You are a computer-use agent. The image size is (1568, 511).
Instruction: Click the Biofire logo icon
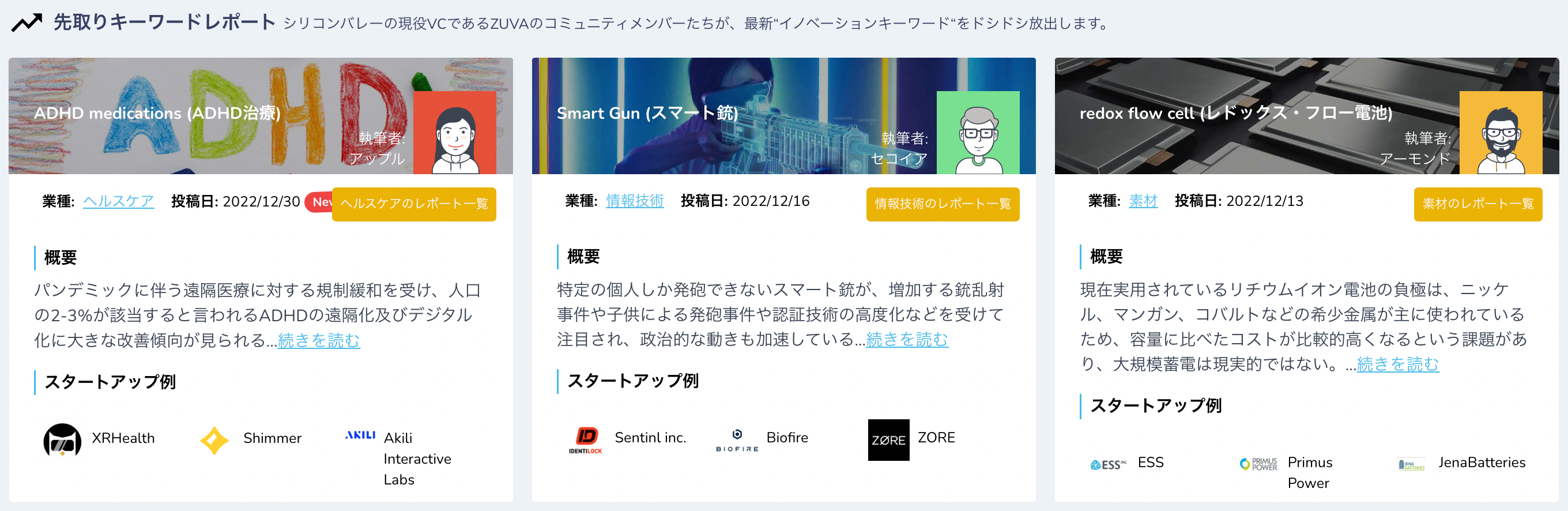coord(737,439)
